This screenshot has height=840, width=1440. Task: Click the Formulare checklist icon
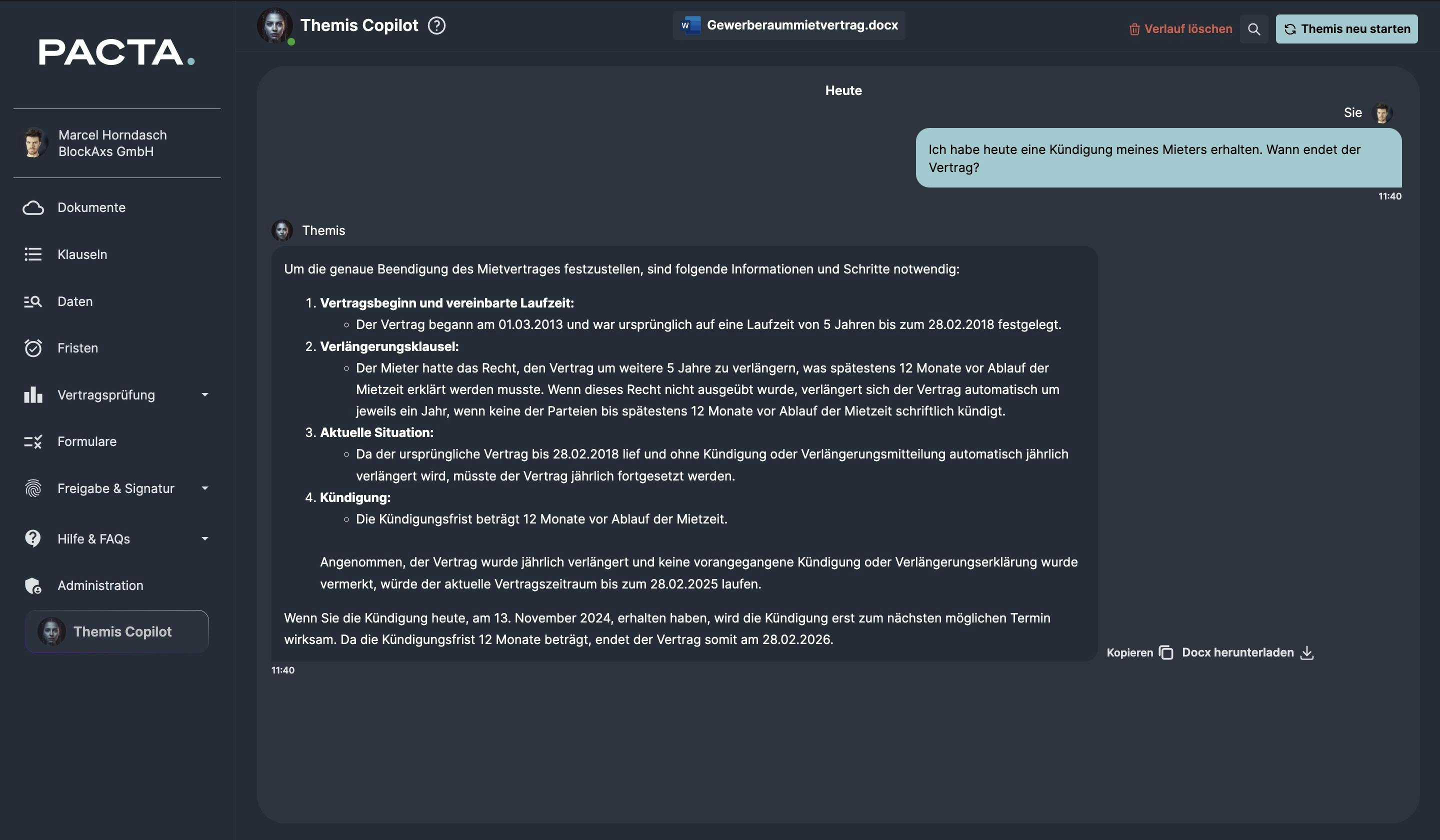[x=33, y=441]
